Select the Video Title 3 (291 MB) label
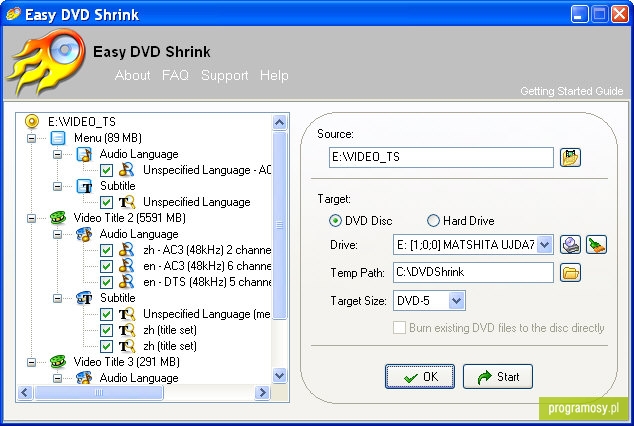Screen dimensions: 634x426 click(127, 362)
